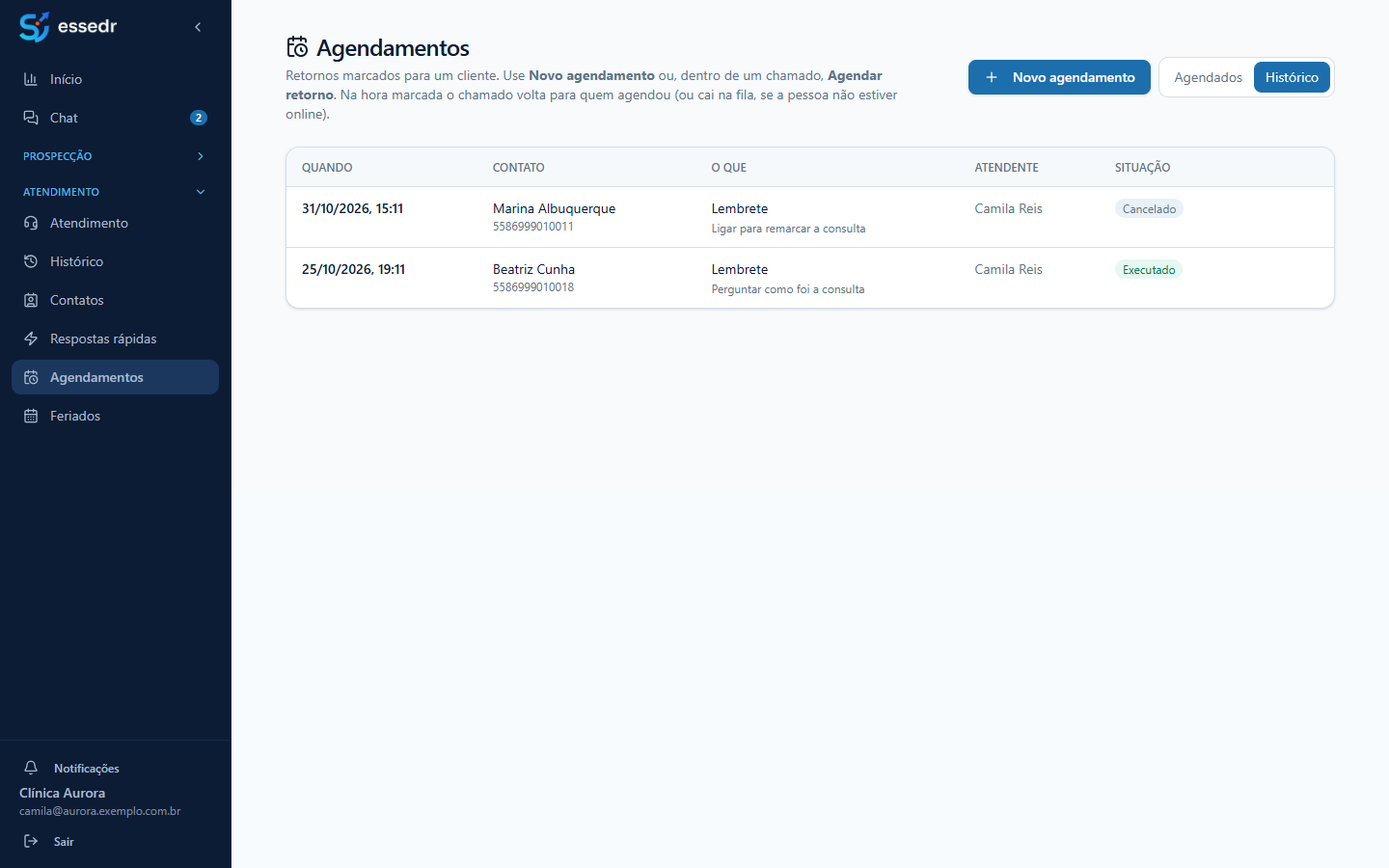
Task: Click phone number 5586999010018
Action: 533,287
